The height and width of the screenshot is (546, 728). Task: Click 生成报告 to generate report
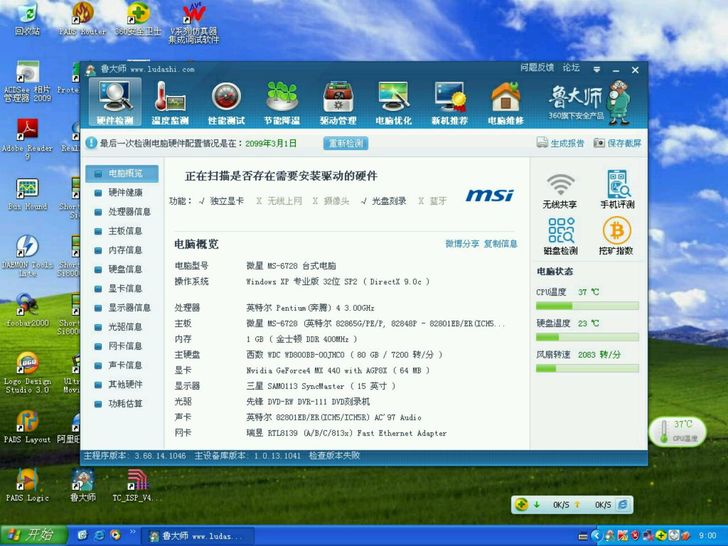[560, 143]
